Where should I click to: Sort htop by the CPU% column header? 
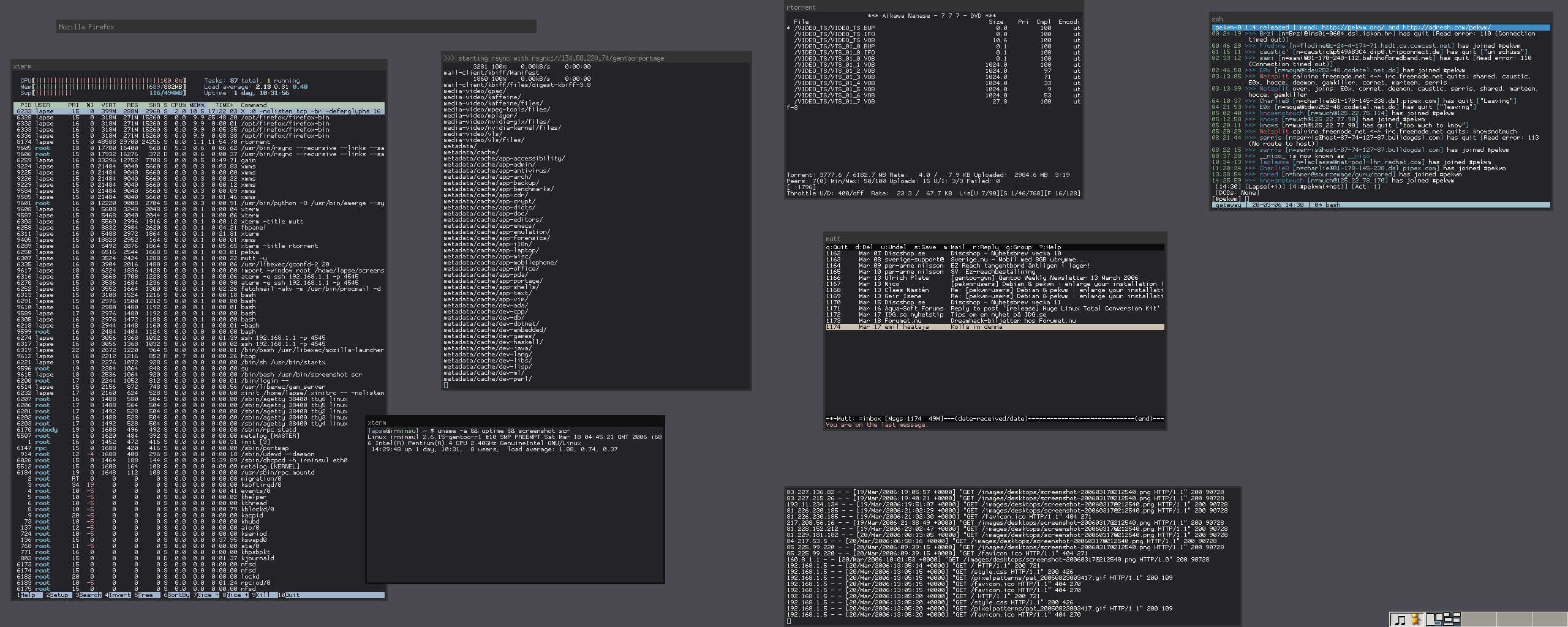pos(178,105)
